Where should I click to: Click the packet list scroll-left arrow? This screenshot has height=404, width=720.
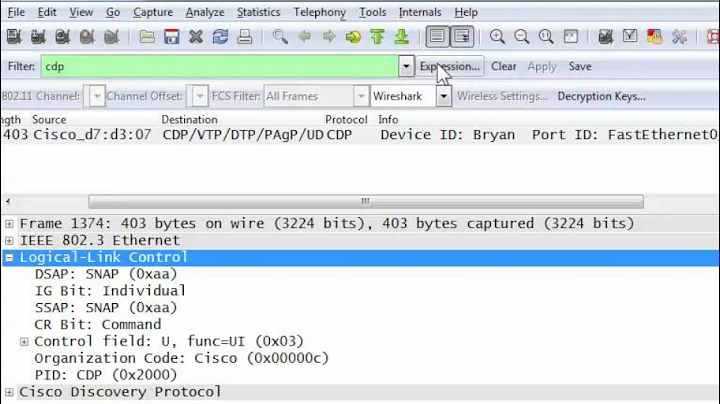[x=8, y=201]
